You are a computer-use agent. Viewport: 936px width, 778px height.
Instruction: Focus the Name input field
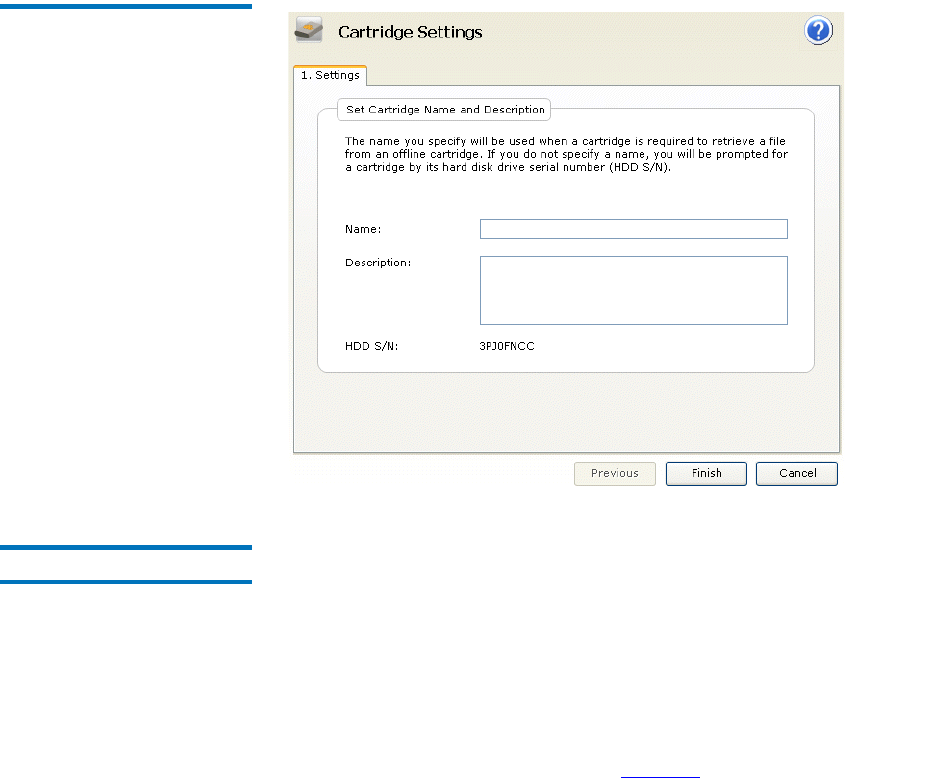pyautogui.click(x=633, y=229)
